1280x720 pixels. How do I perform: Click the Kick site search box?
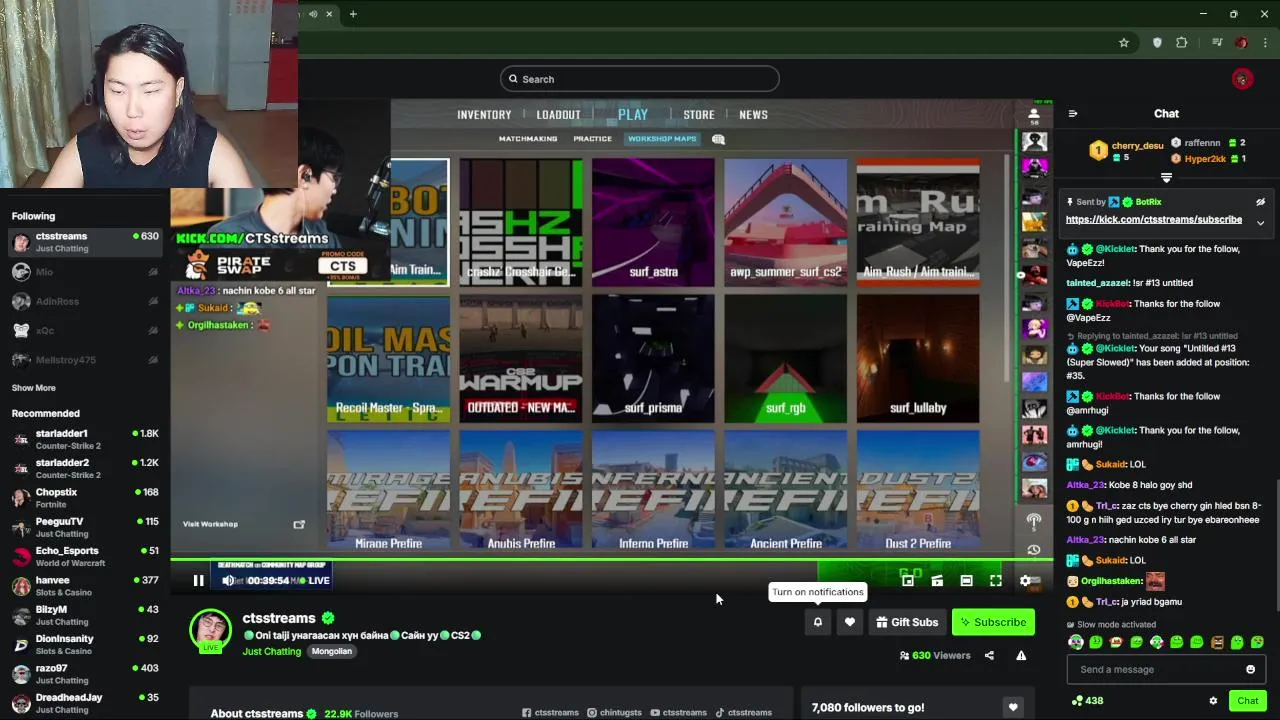640,79
